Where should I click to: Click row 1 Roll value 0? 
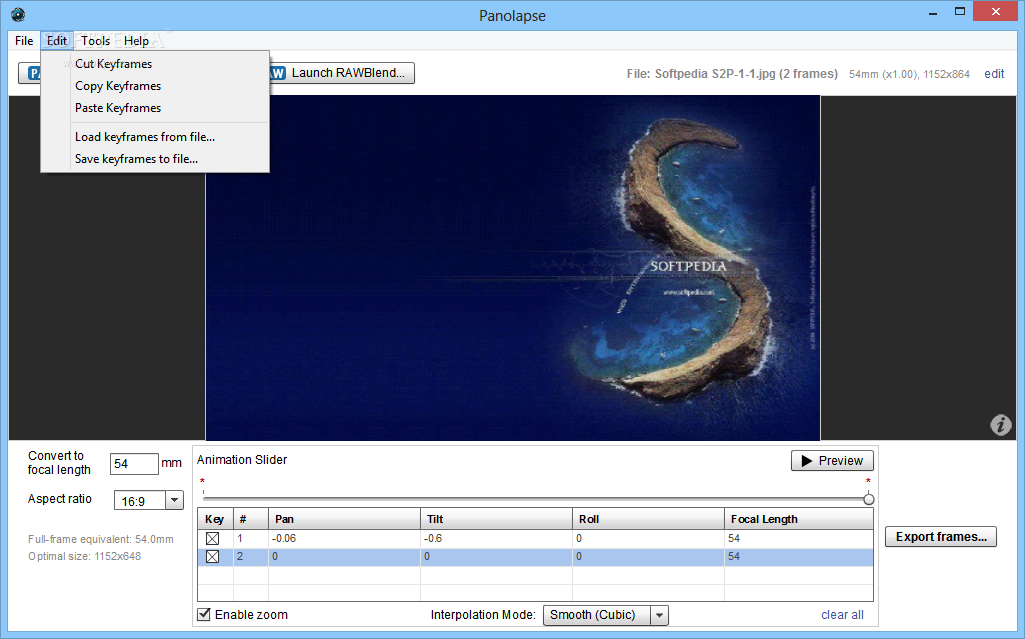click(648, 538)
